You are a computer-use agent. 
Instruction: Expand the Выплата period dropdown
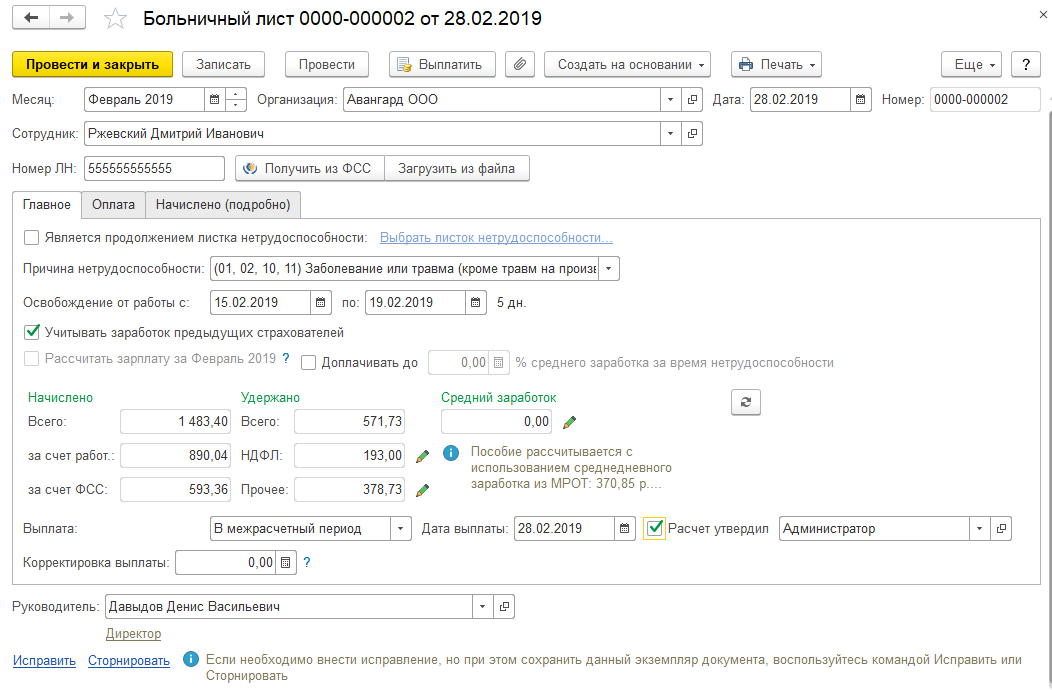(401, 529)
